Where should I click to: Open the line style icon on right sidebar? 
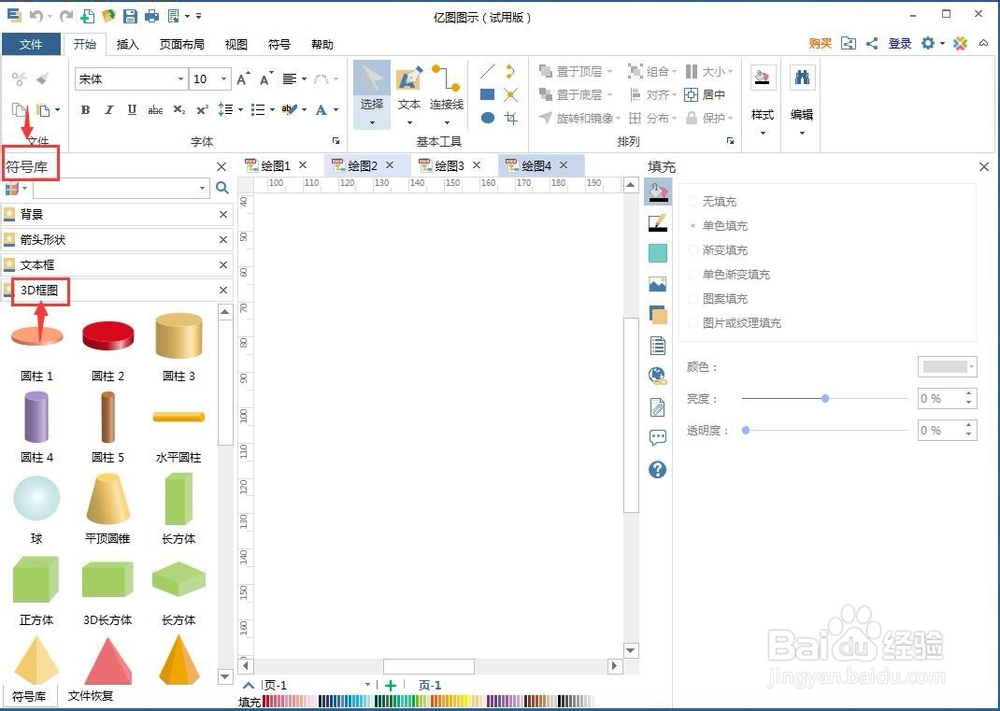pos(657,222)
